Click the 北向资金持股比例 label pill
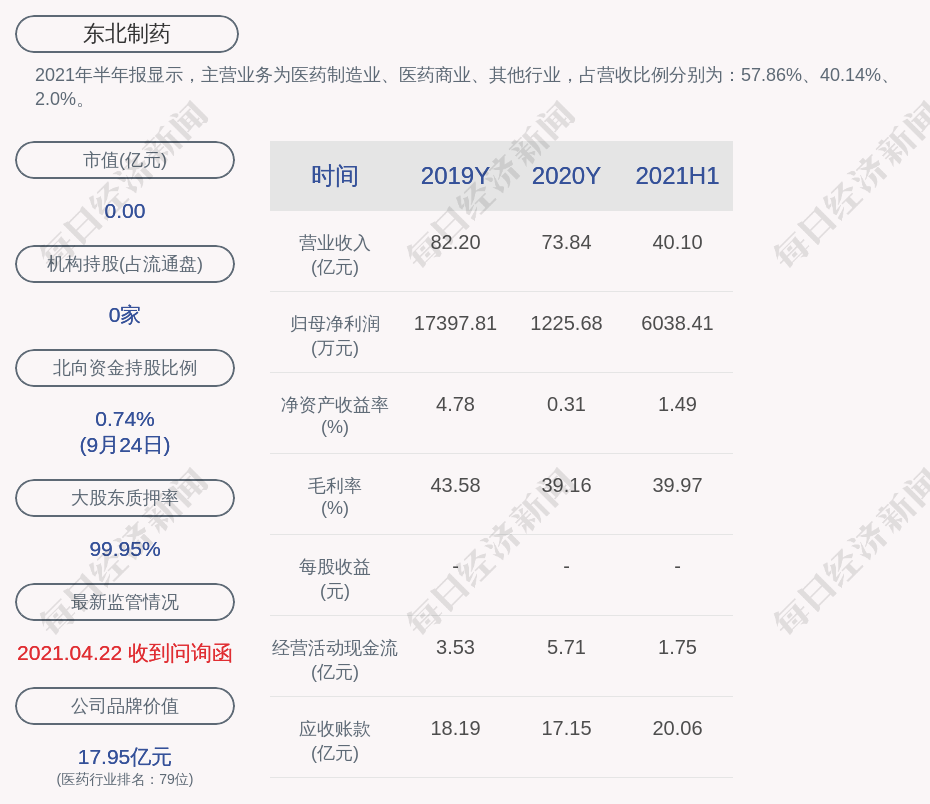This screenshot has width=930, height=804. click(125, 368)
